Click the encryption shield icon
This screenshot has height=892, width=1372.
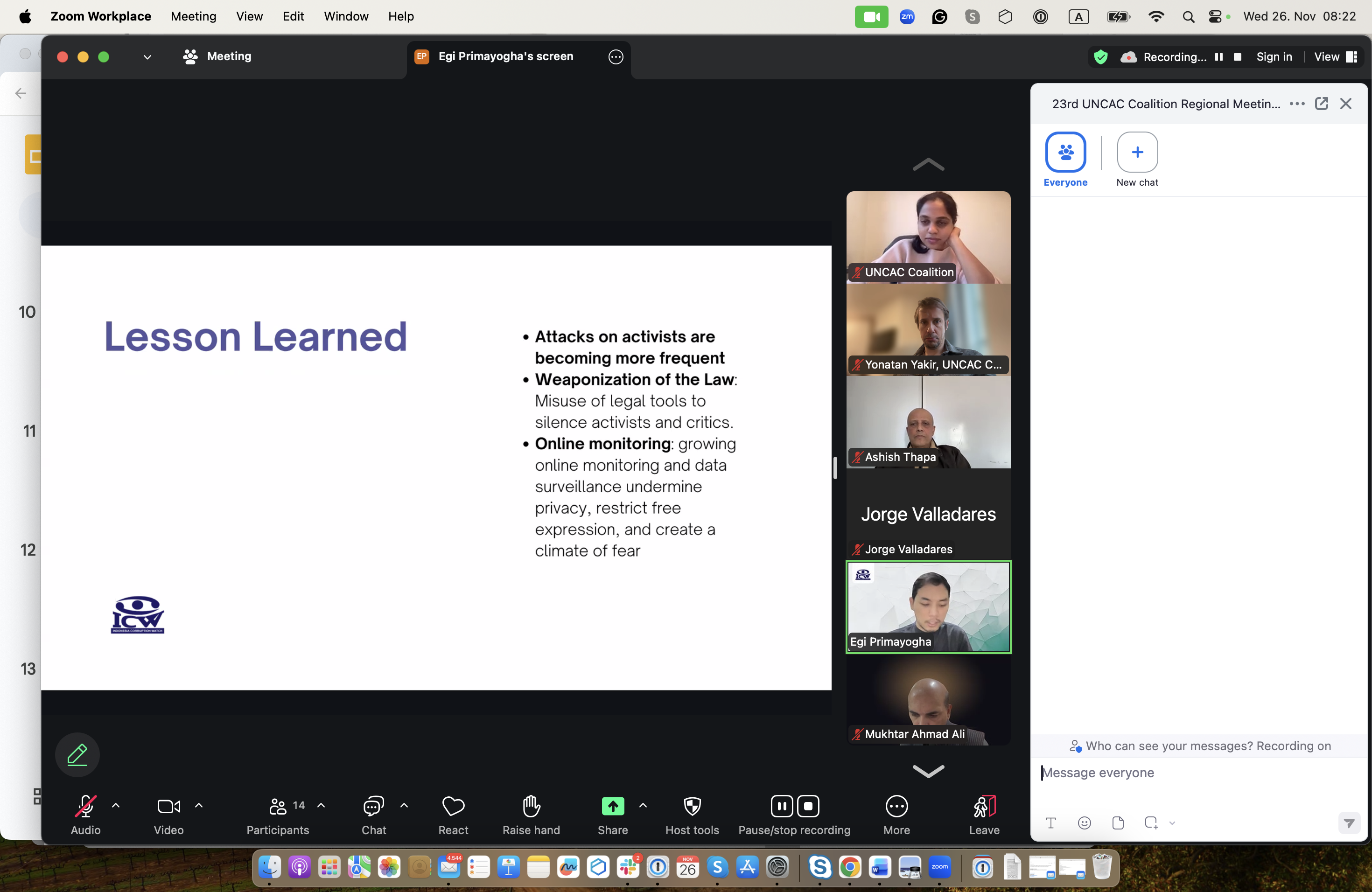pyautogui.click(x=1100, y=57)
